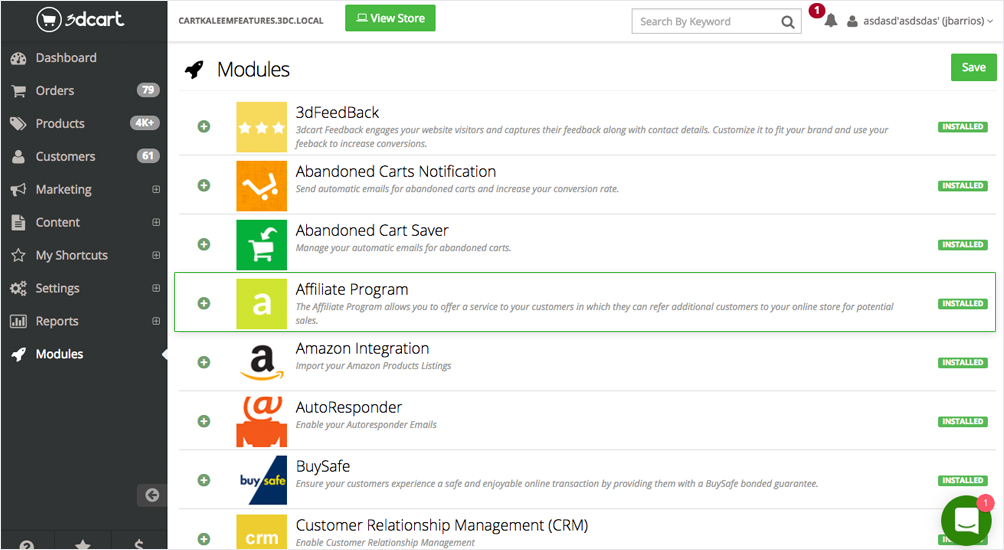Expand the BuySafe module options

204,480
